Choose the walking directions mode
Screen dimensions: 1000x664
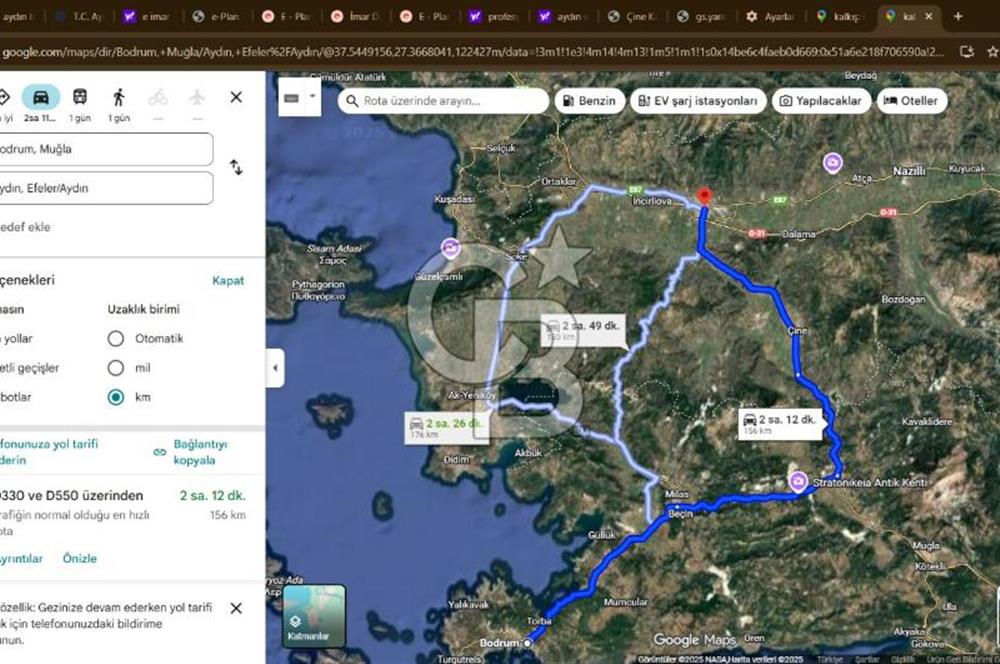118,97
